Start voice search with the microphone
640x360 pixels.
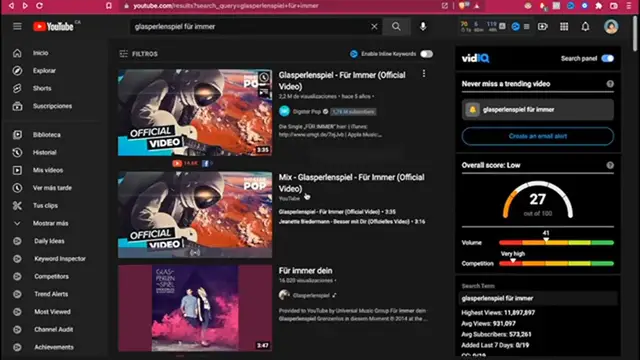tap(423, 27)
